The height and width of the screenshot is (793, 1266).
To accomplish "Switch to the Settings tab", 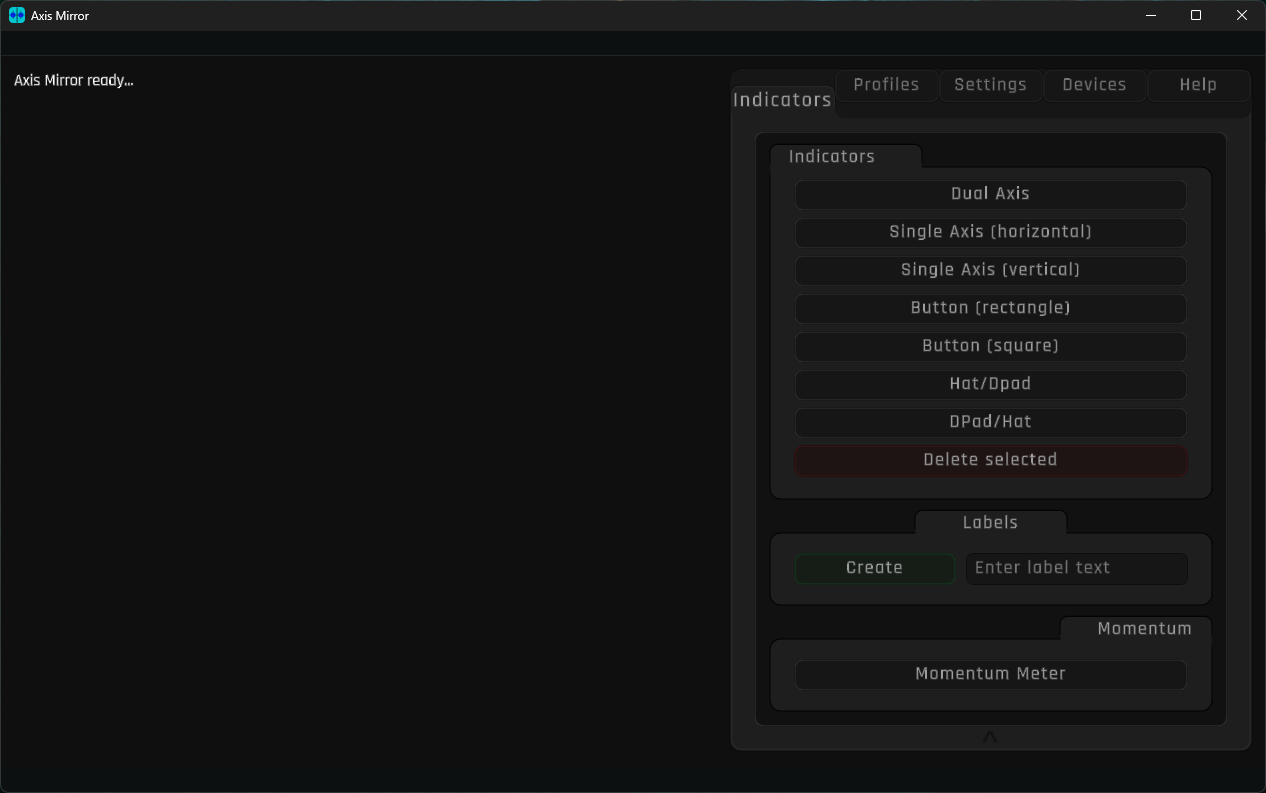I will pyautogui.click(x=990, y=85).
